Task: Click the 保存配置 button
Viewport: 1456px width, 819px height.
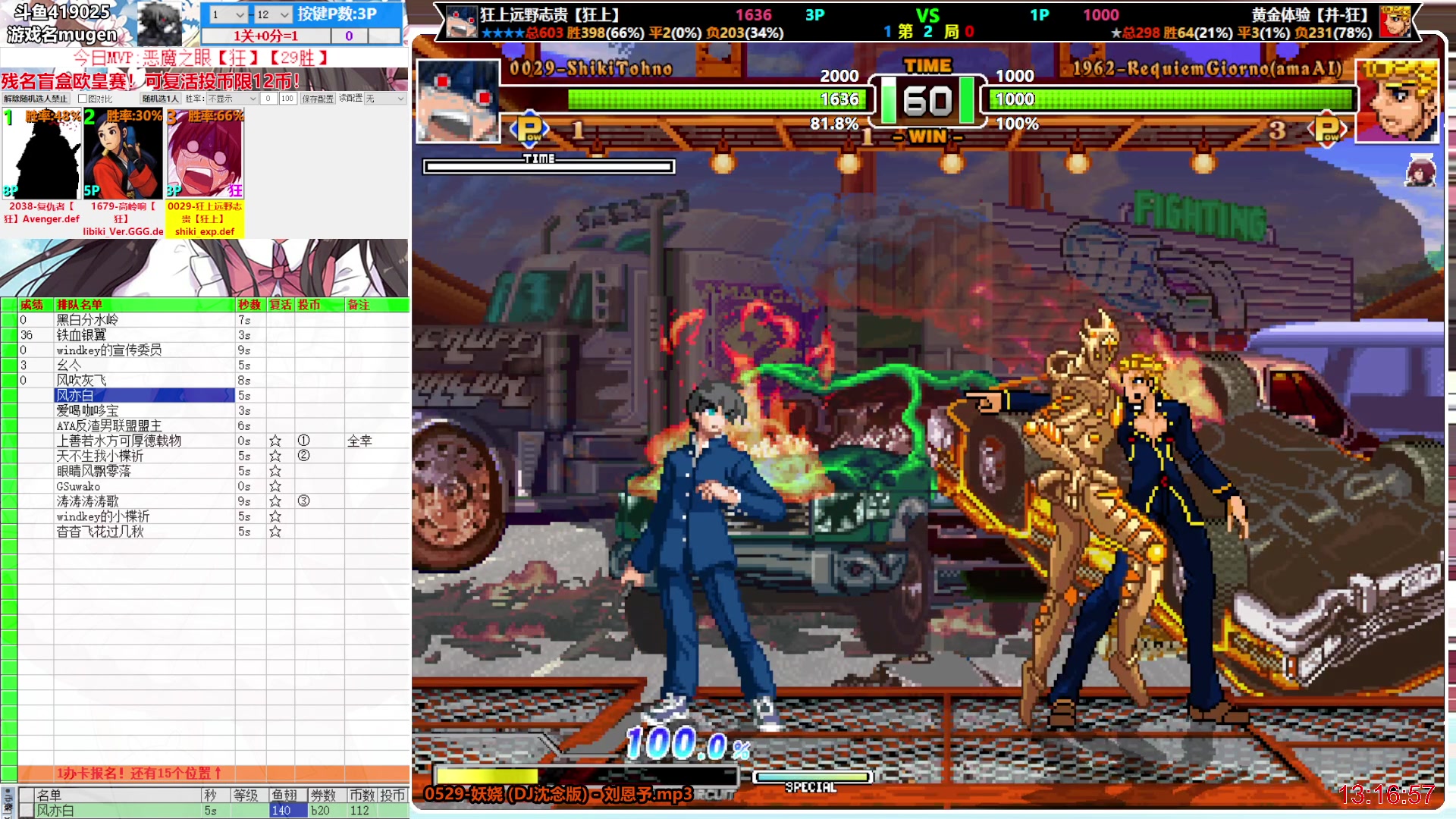Action: click(x=317, y=99)
